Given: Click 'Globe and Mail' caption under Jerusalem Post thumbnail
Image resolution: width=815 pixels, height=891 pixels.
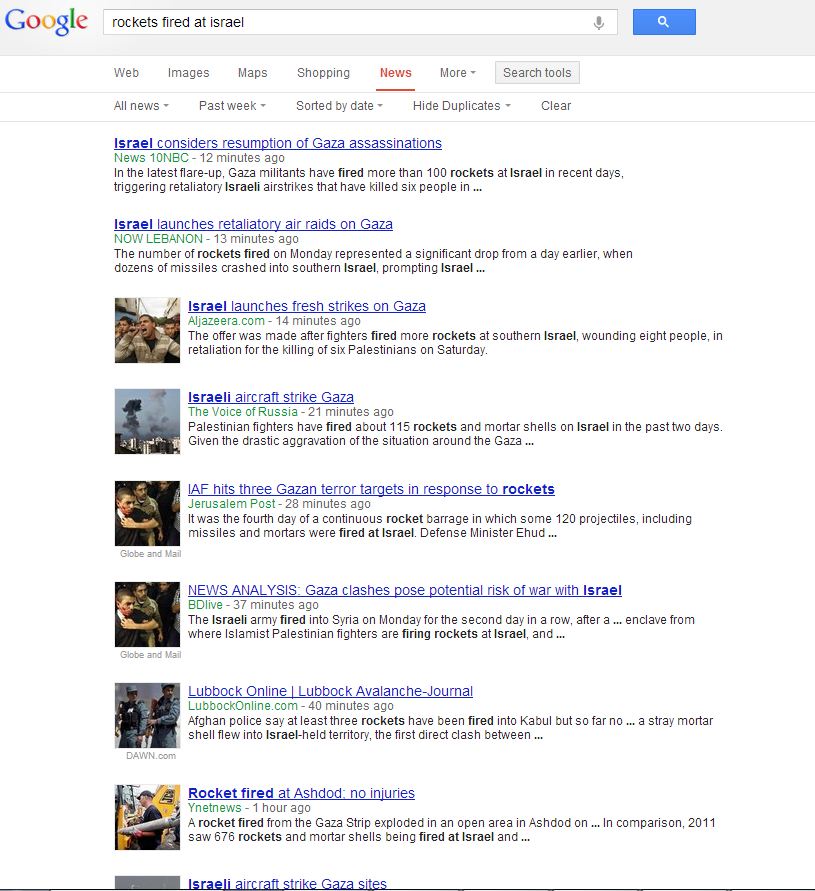Looking at the screenshot, I should [x=151, y=553].
